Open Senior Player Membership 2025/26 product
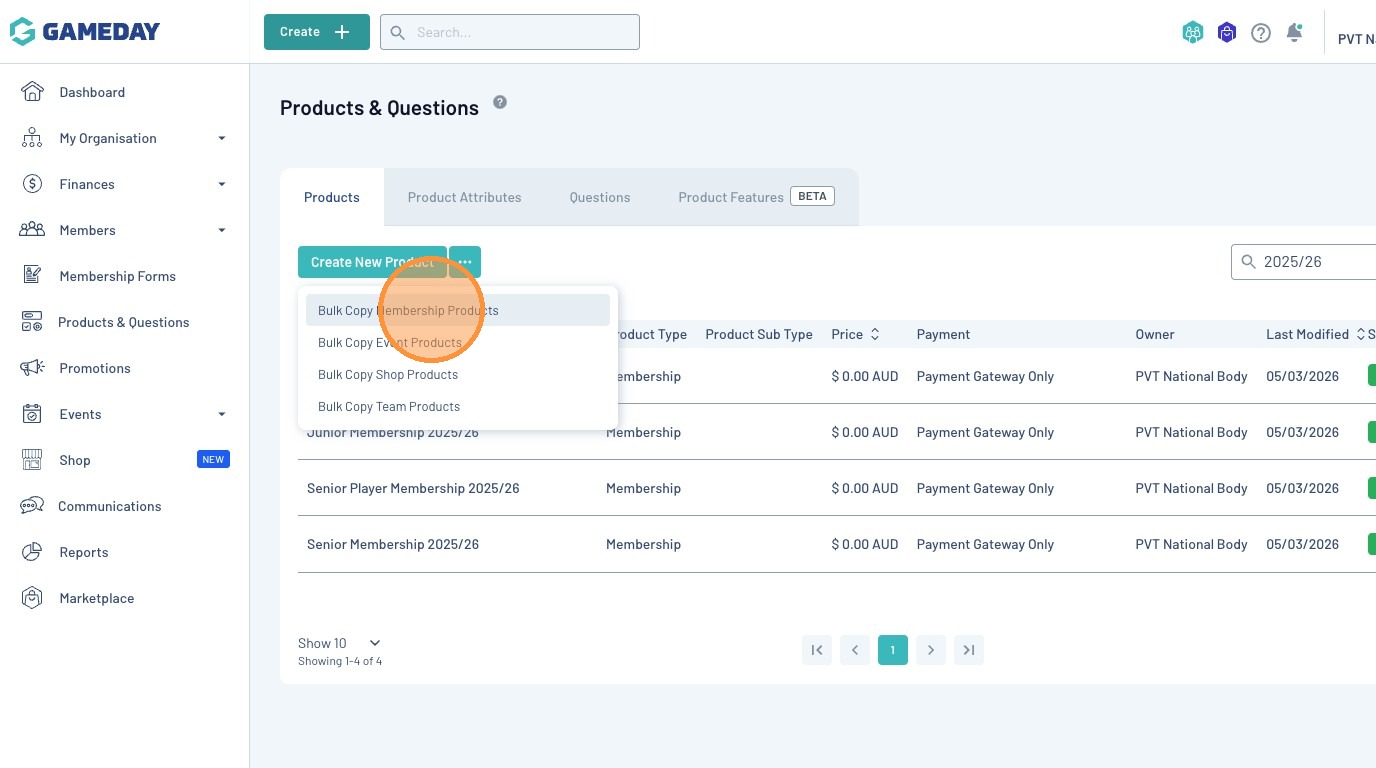The image size is (1376, 768). pos(413,488)
